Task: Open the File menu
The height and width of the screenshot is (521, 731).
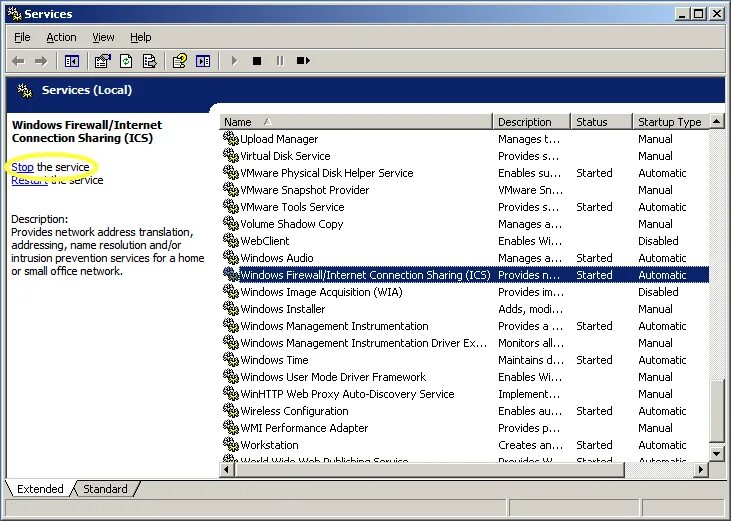Action: pyautogui.click(x=22, y=37)
